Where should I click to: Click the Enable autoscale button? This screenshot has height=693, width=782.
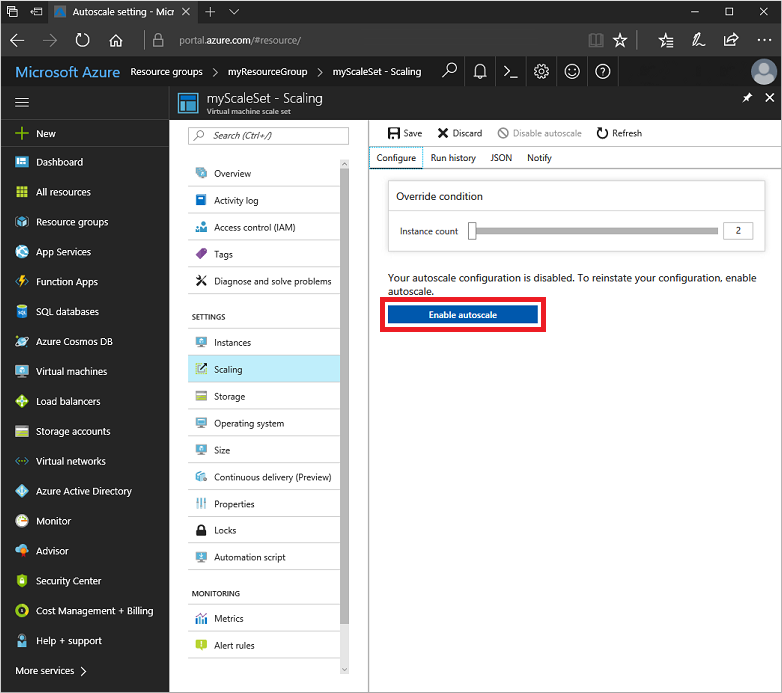(x=463, y=315)
